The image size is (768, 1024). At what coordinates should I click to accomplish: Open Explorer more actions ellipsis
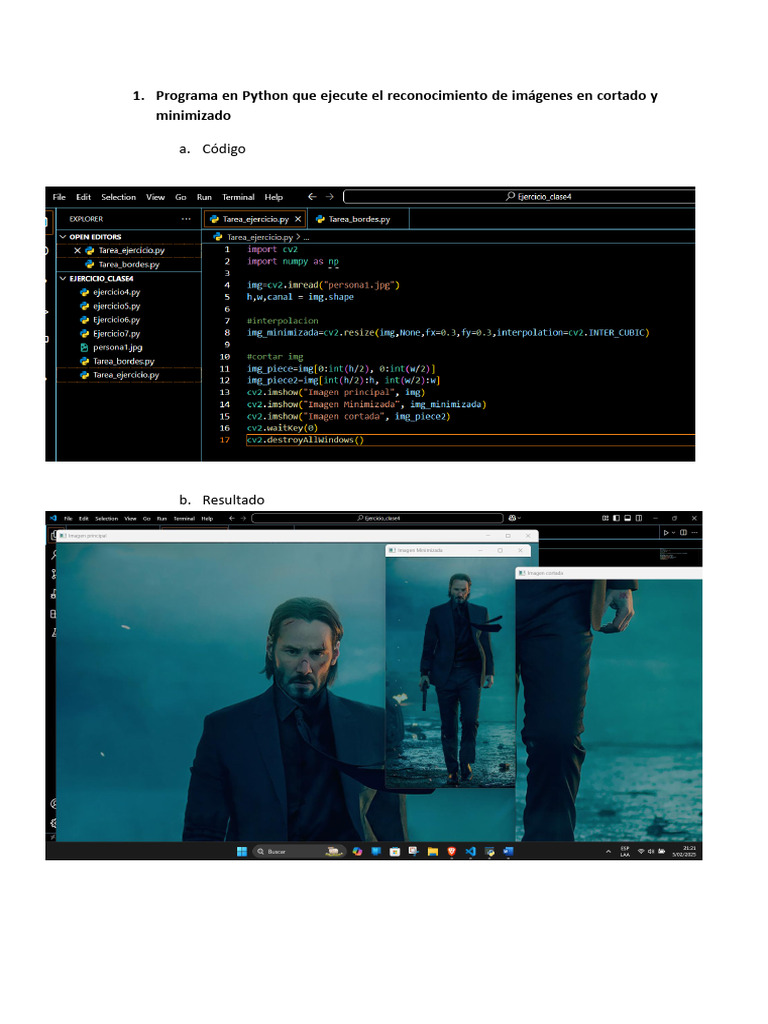(186, 219)
